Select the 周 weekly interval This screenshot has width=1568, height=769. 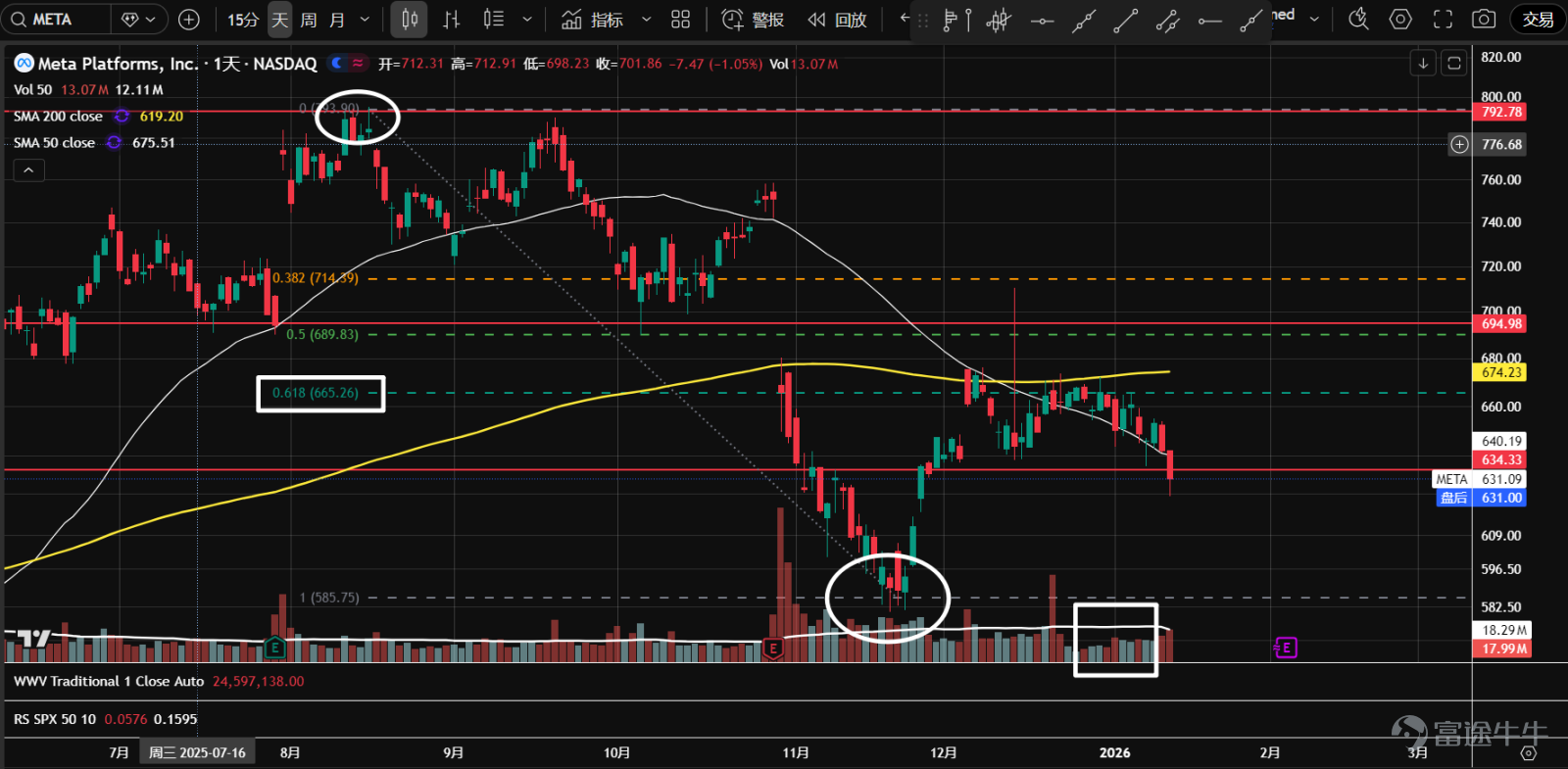pyautogui.click(x=309, y=20)
